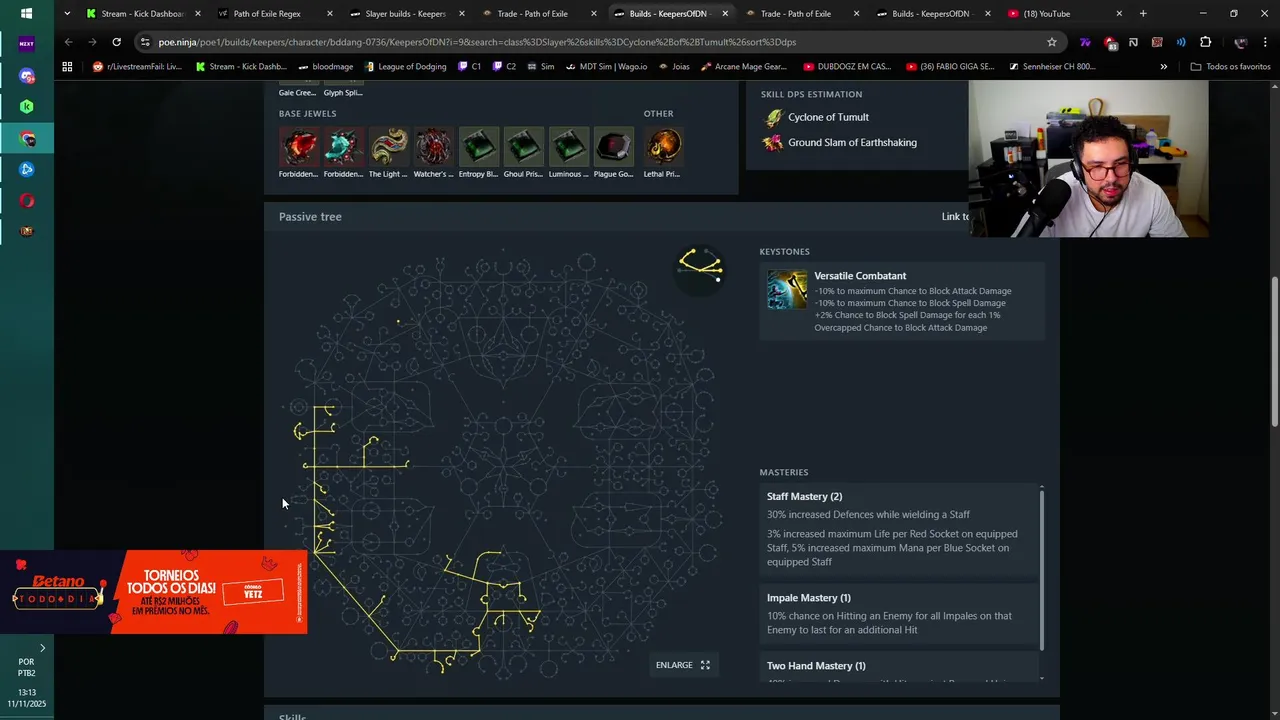Close the YouTube tab

point(1118,14)
